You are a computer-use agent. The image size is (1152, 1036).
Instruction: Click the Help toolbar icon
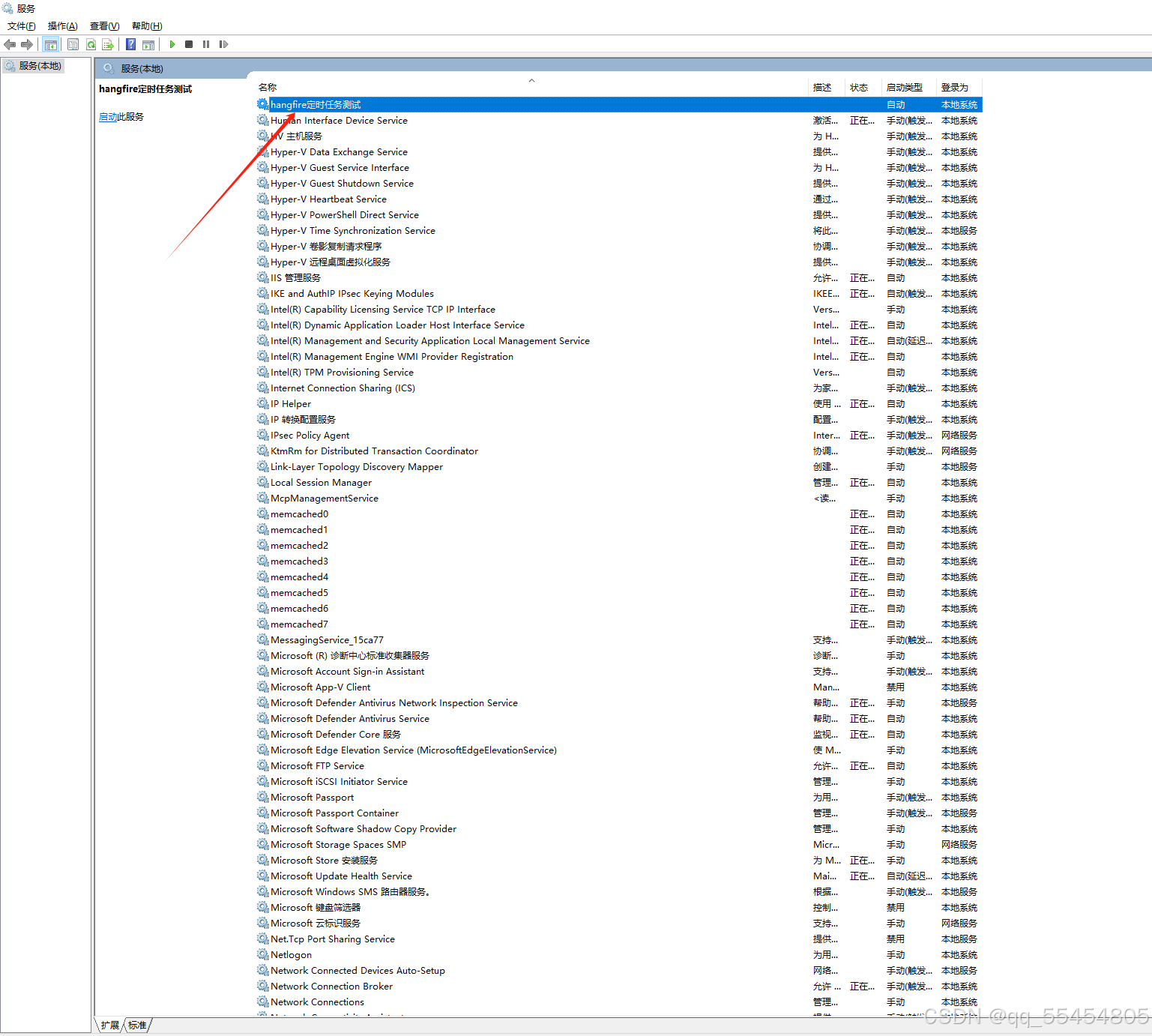pos(130,44)
